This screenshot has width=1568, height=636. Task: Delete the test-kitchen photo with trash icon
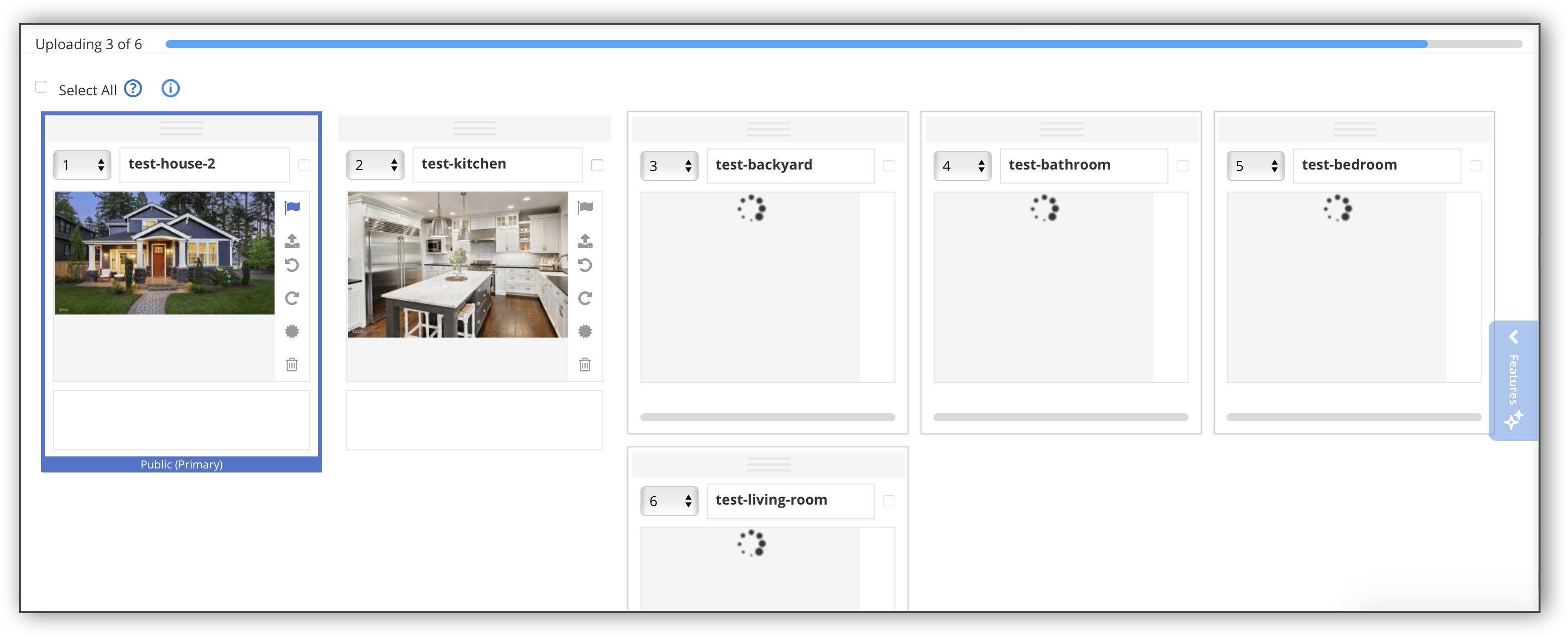pyautogui.click(x=585, y=364)
